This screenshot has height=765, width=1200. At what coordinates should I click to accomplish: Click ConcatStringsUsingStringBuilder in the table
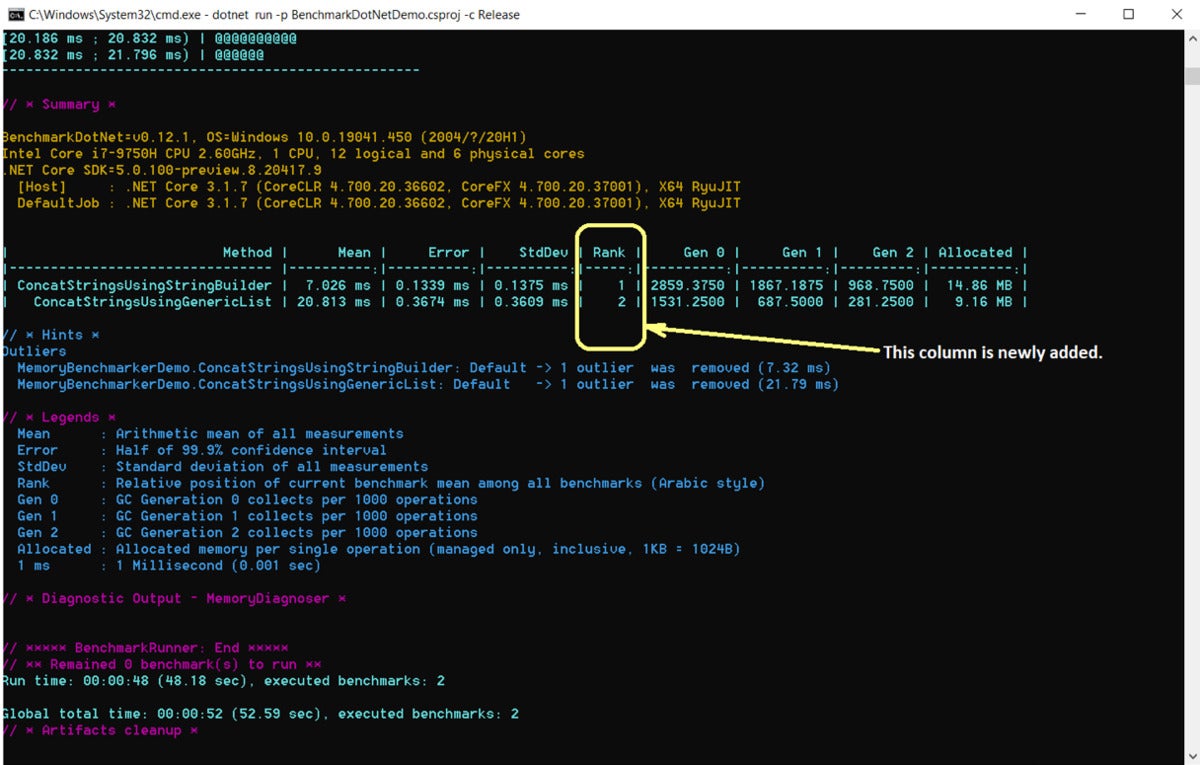145,285
